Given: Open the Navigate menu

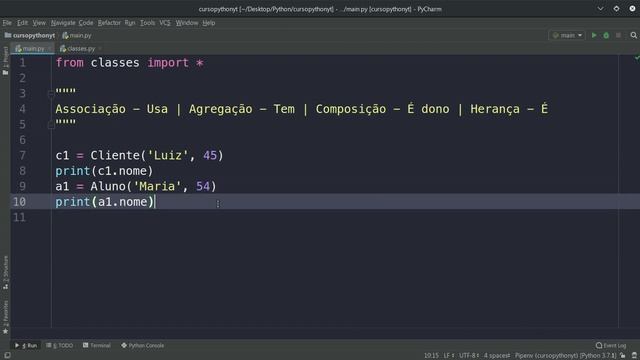Looking at the screenshot, I should click(x=63, y=23).
